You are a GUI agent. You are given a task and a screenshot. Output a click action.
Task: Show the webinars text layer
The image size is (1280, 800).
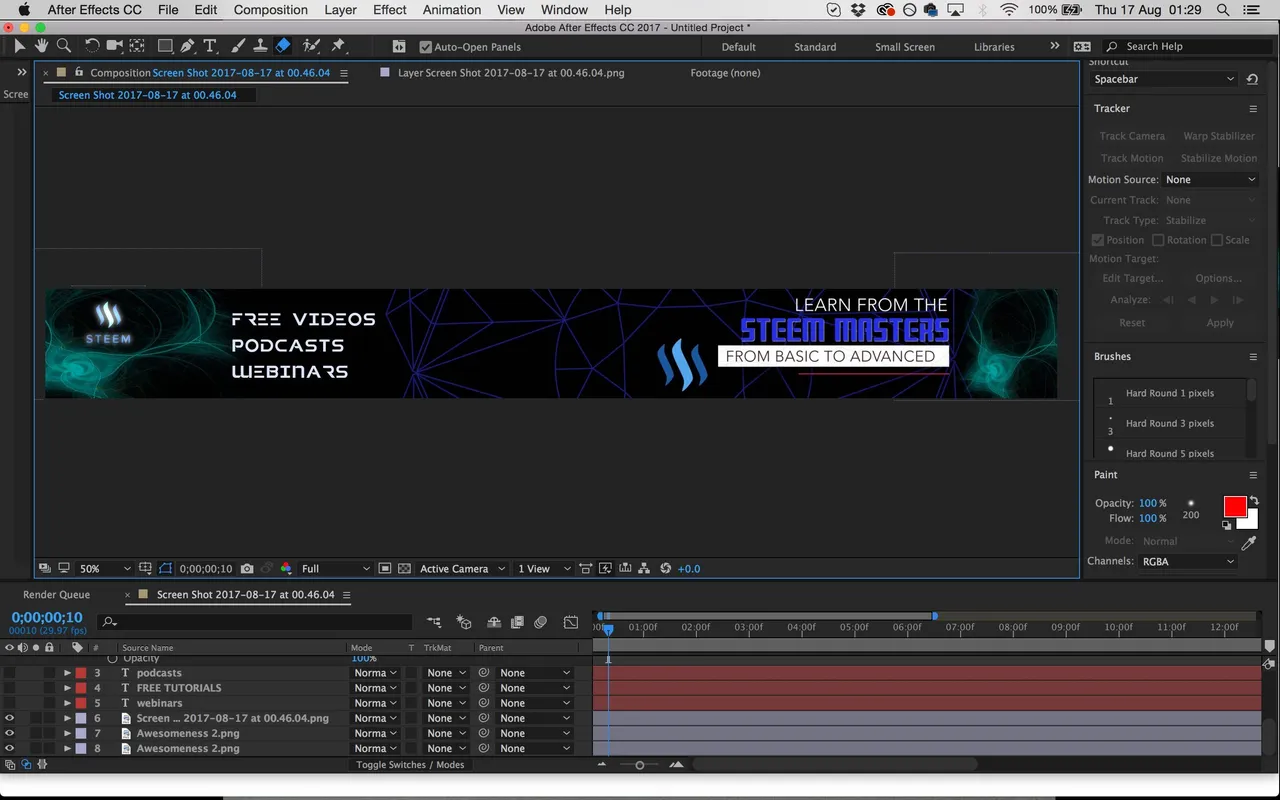pyautogui.click(x=10, y=703)
